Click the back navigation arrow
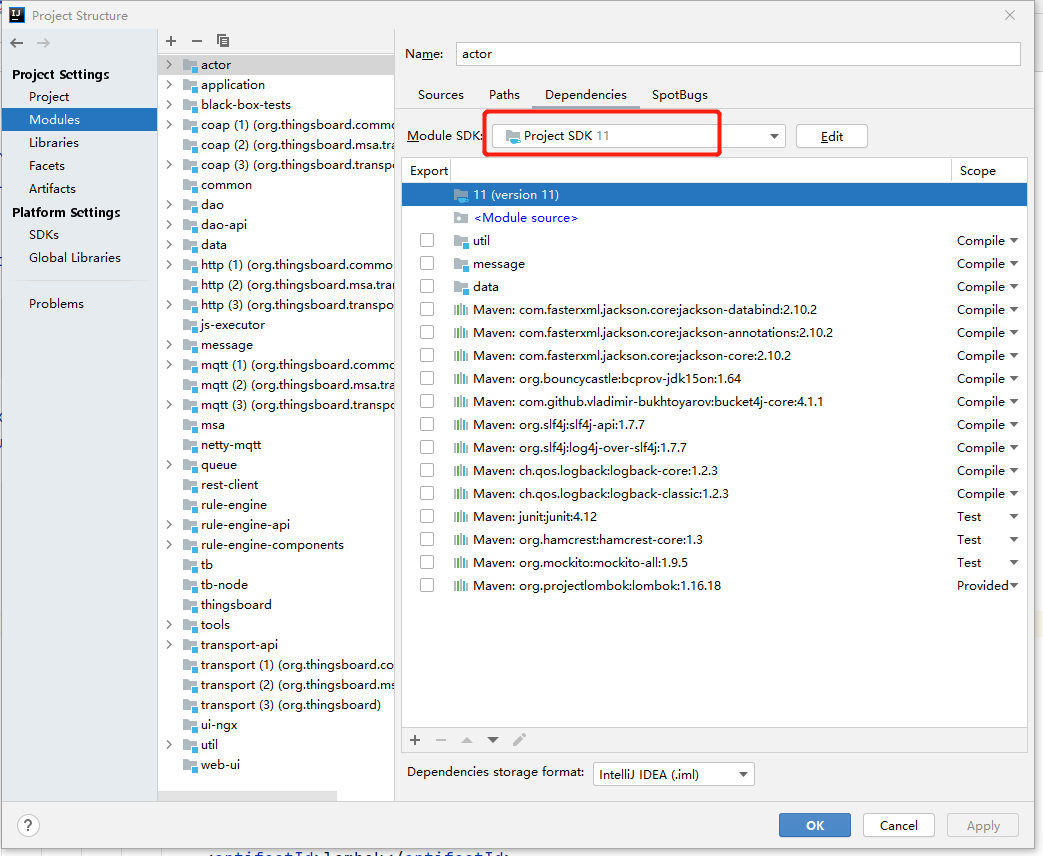 pyautogui.click(x=17, y=43)
